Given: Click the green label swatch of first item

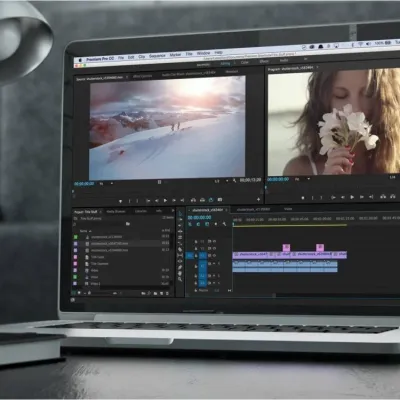Looking at the screenshot, I should coord(76,237).
